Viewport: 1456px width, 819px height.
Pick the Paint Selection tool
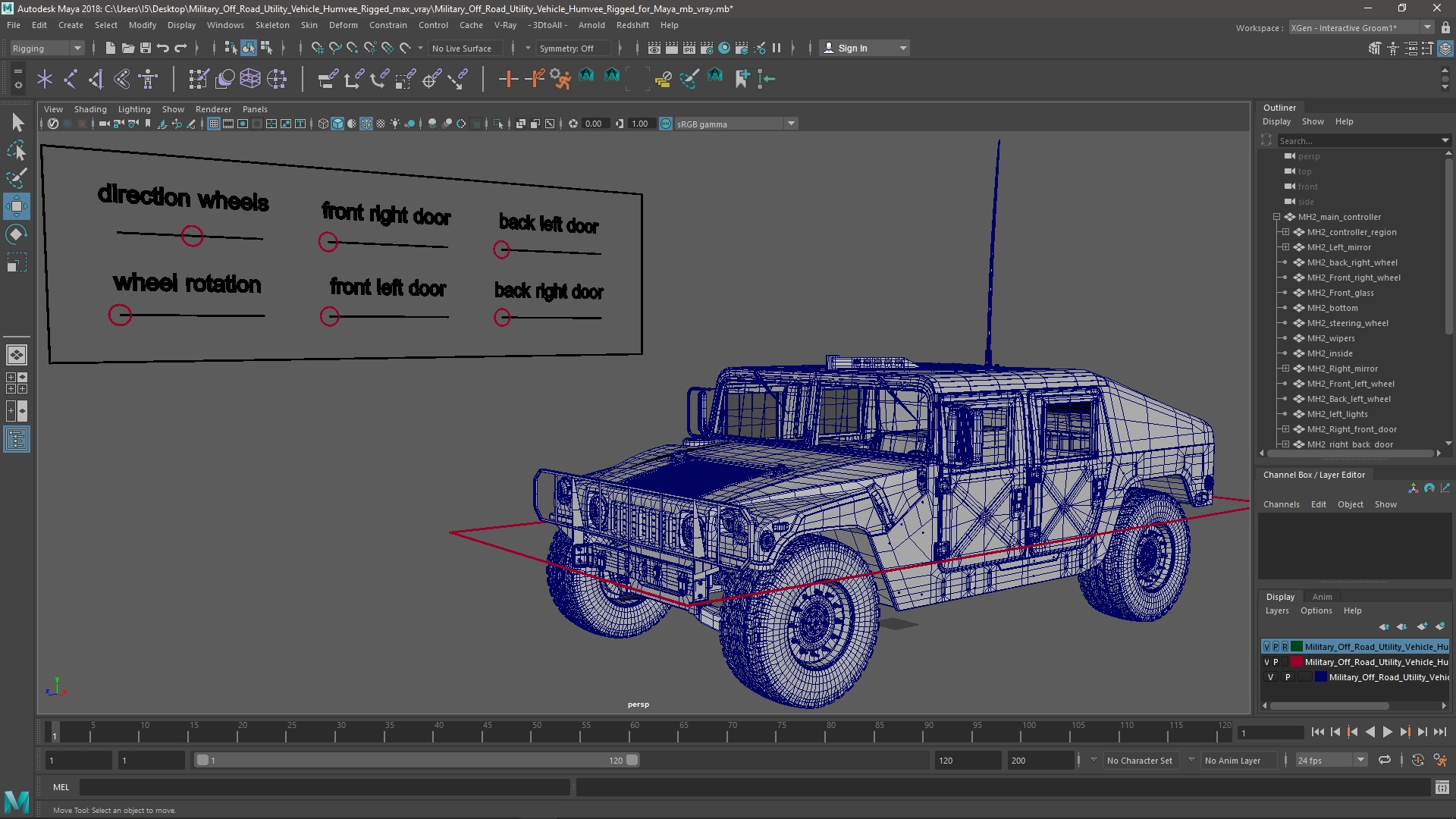17,178
